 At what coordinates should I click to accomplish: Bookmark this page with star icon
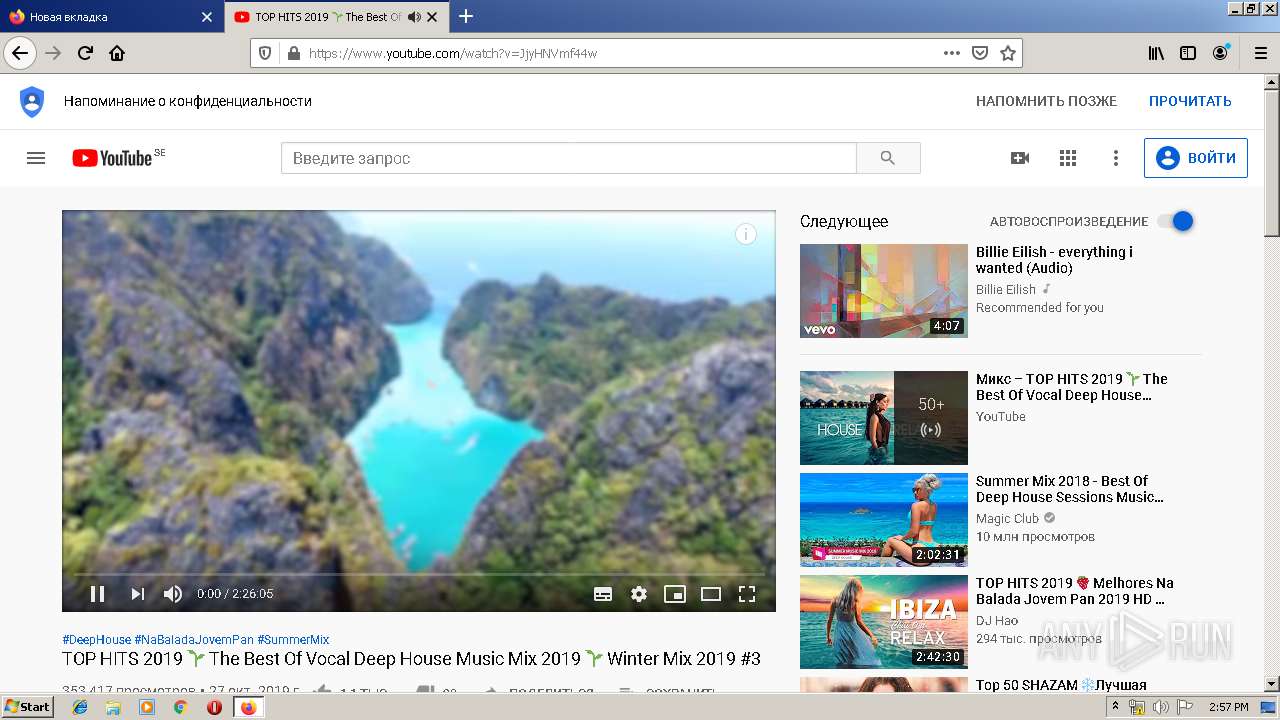[1008, 53]
